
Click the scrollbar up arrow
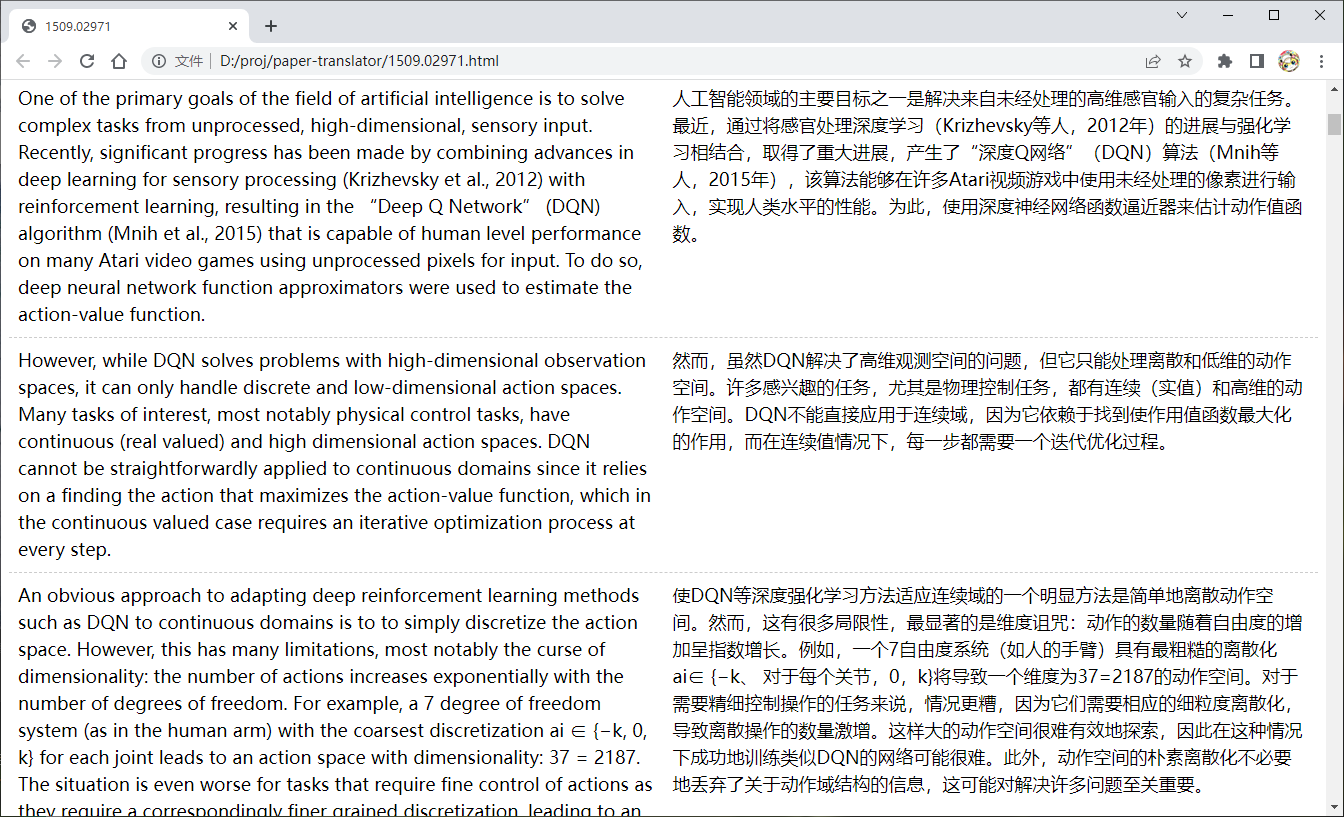coord(1334,88)
